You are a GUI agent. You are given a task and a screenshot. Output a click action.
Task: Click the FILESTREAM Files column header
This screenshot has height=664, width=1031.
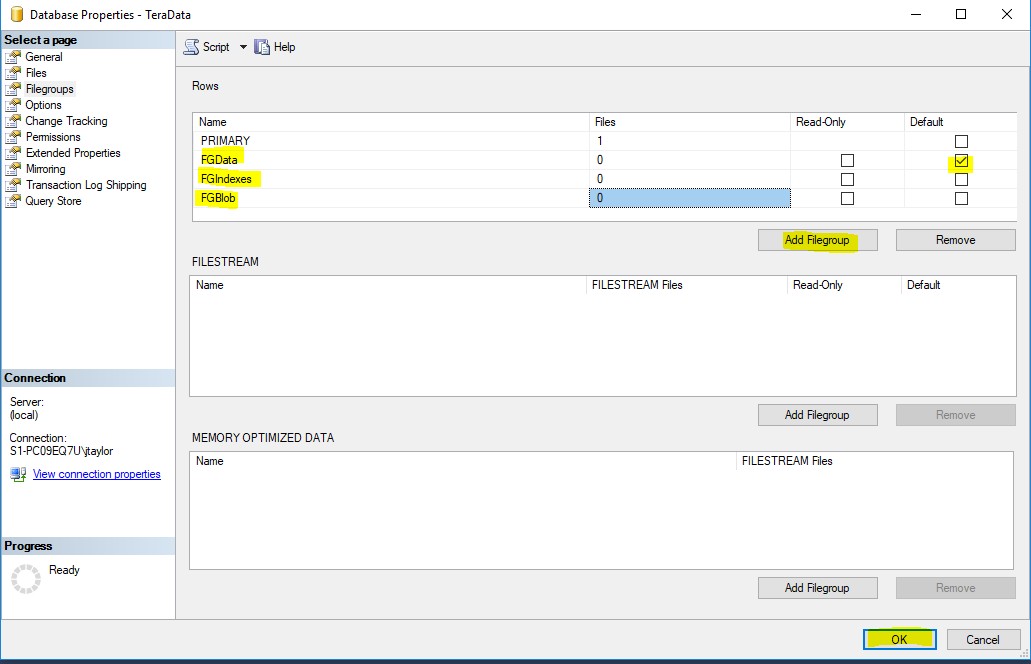coord(686,285)
